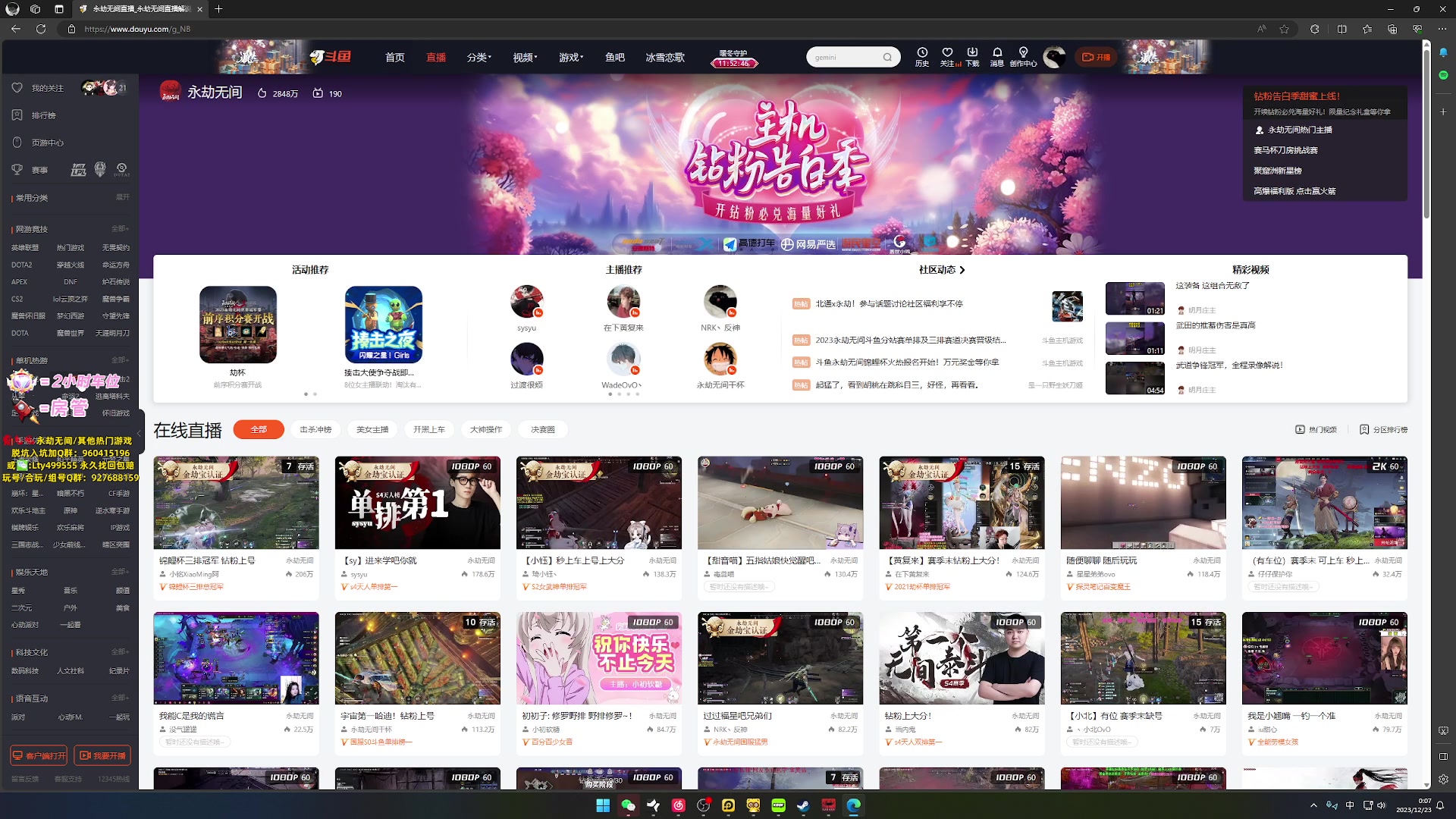Click the 我要开播 button in the sidebar
This screenshot has width=1456, height=819.
[102, 755]
